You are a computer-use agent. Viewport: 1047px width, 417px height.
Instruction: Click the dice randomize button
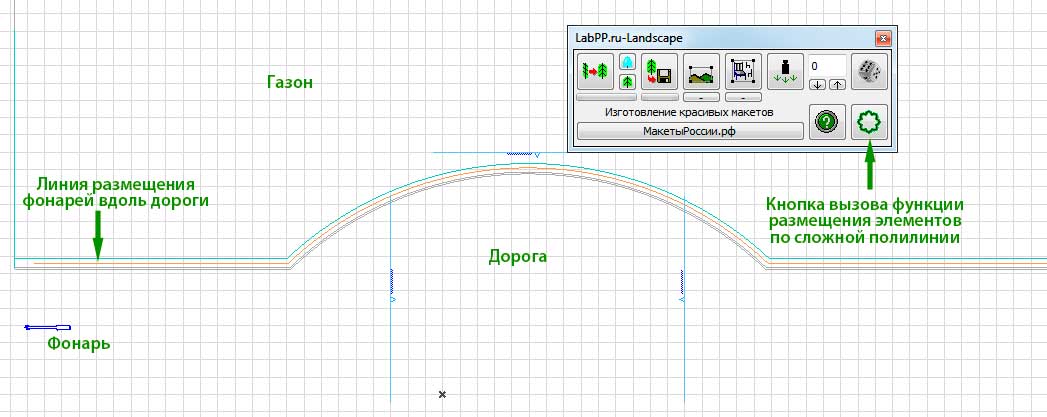pos(869,71)
